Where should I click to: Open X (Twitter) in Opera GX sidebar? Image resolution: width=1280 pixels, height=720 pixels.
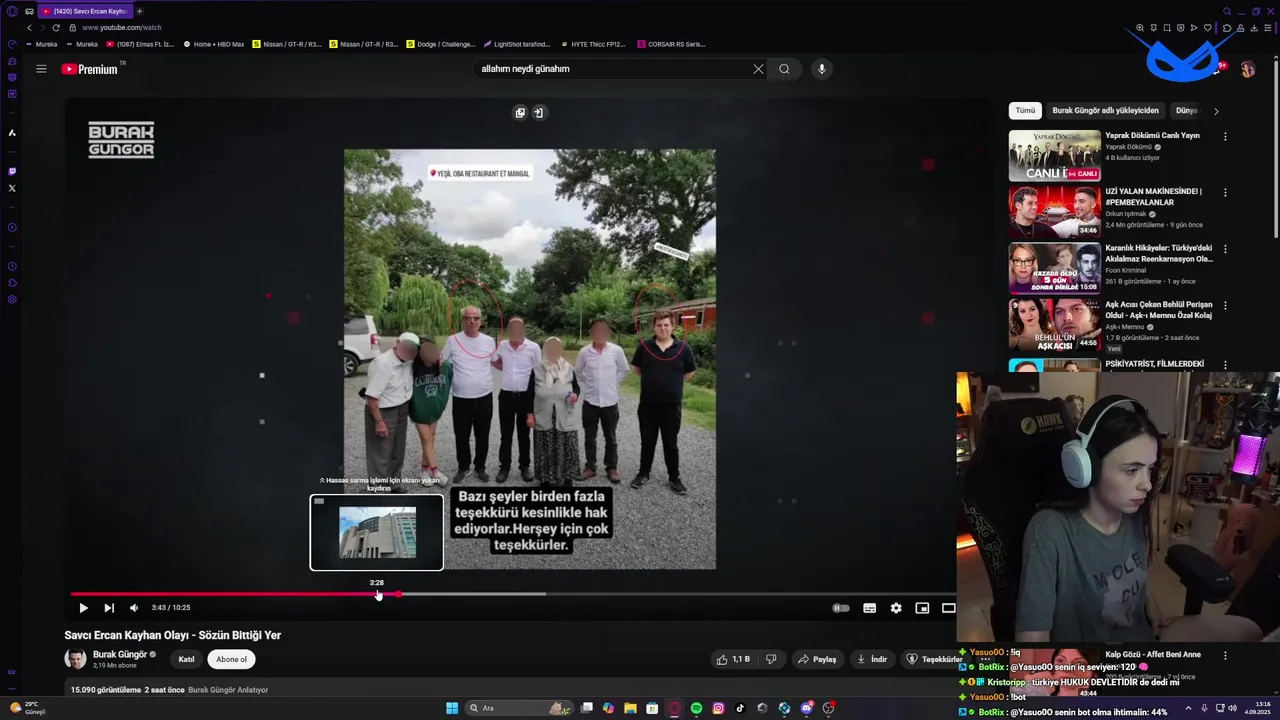coord(12,188)
